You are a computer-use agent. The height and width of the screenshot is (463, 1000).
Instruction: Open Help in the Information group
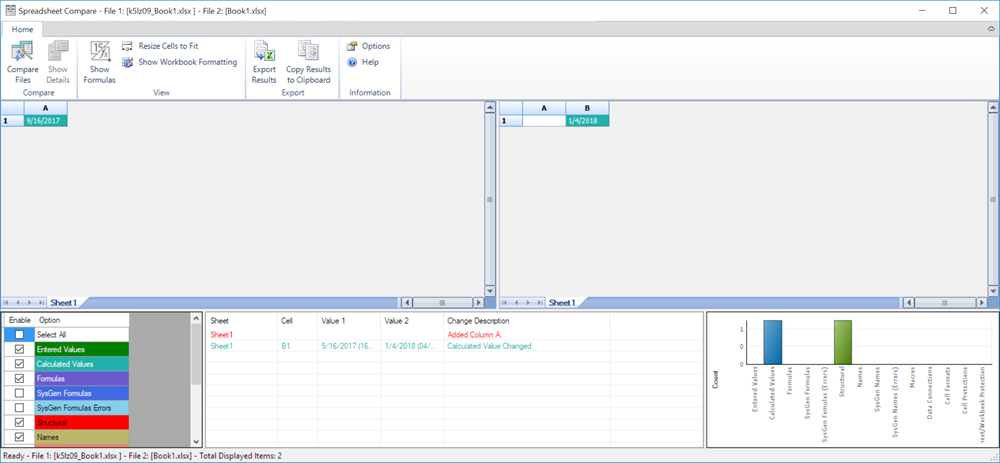[363, 62]
